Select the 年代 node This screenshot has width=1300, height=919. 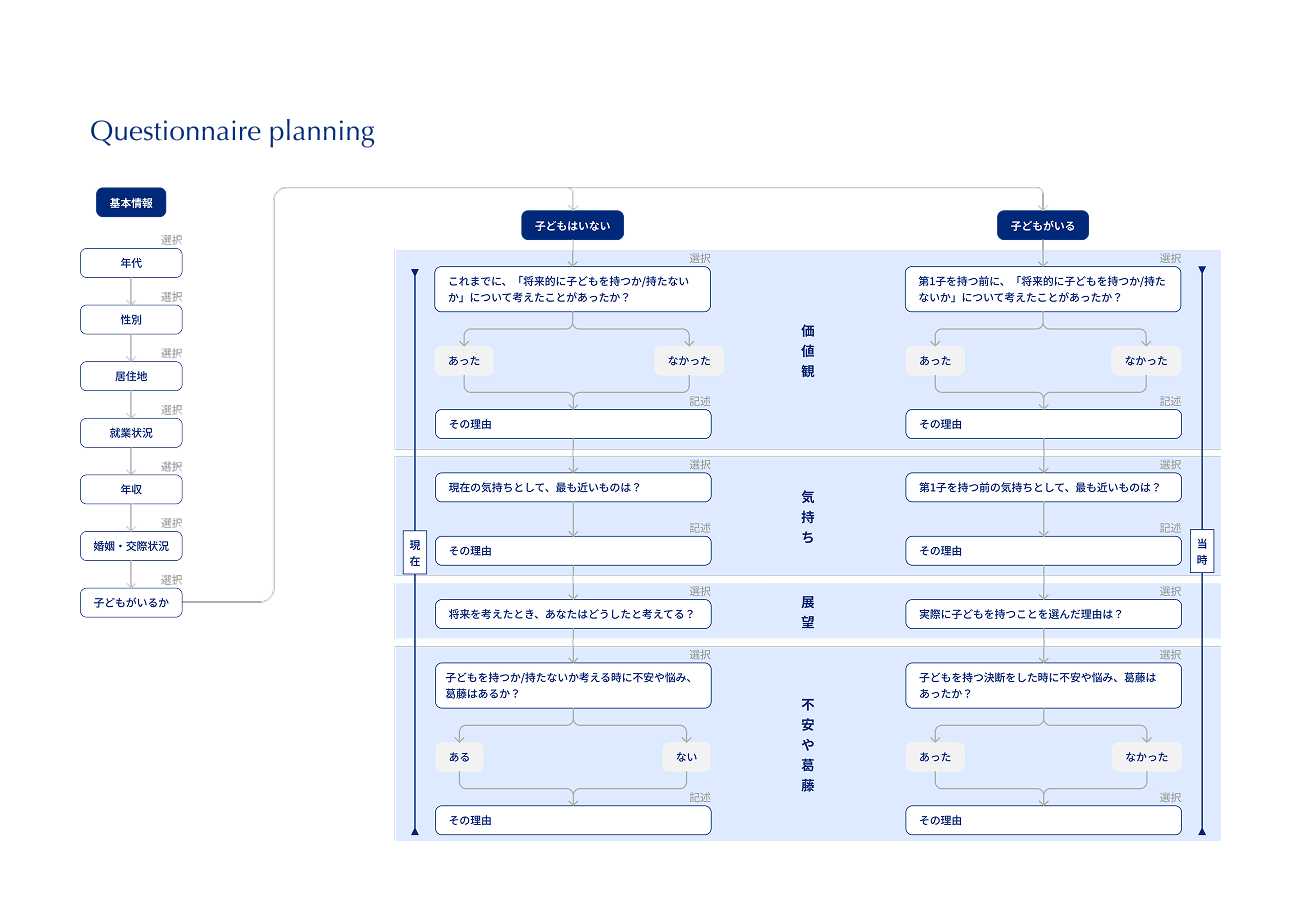131,263
